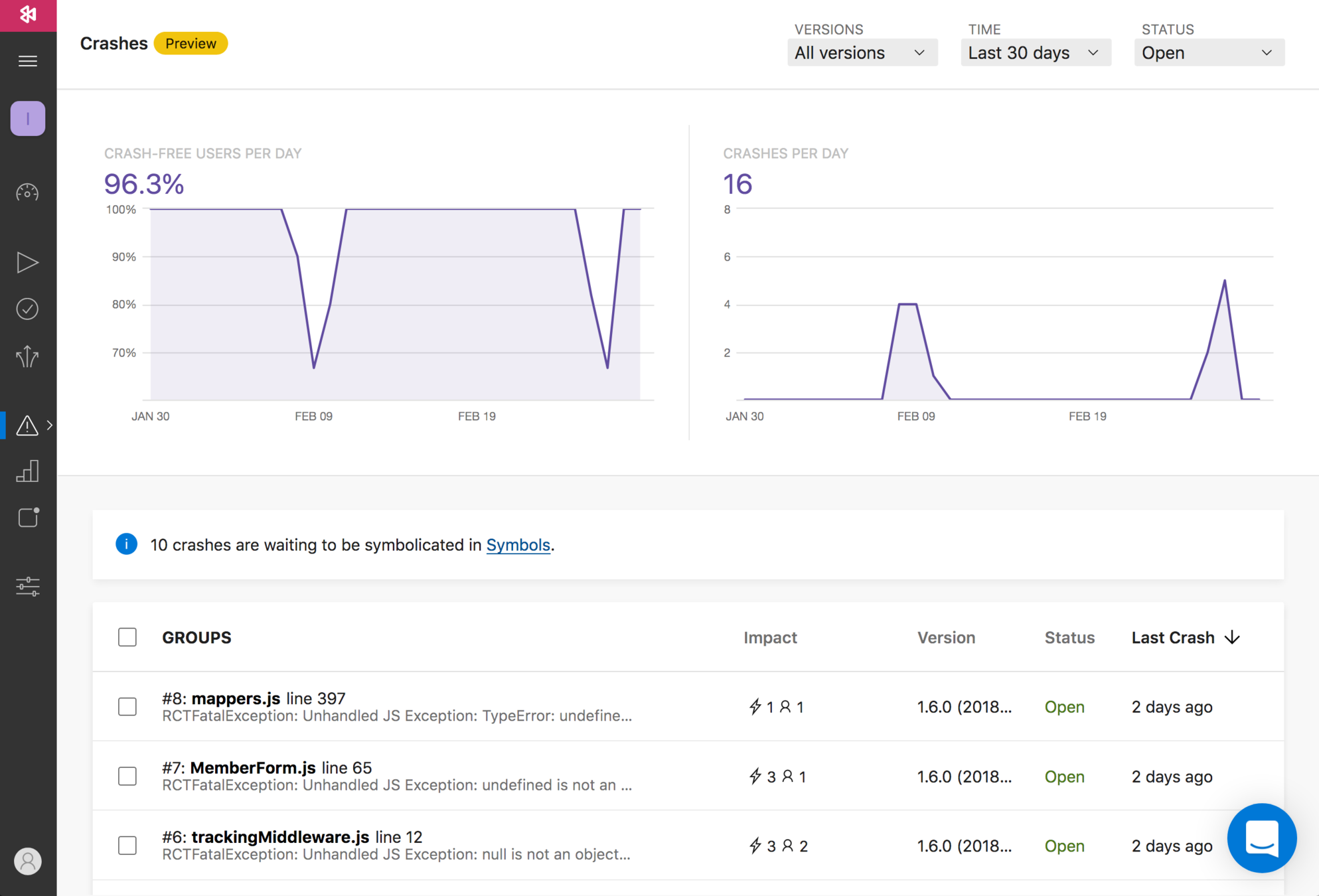The width and height of the screenshot is (1319, 896).
Task: Open the #6 trackingMiddleware.js crash group
Action: click(279, 837)
